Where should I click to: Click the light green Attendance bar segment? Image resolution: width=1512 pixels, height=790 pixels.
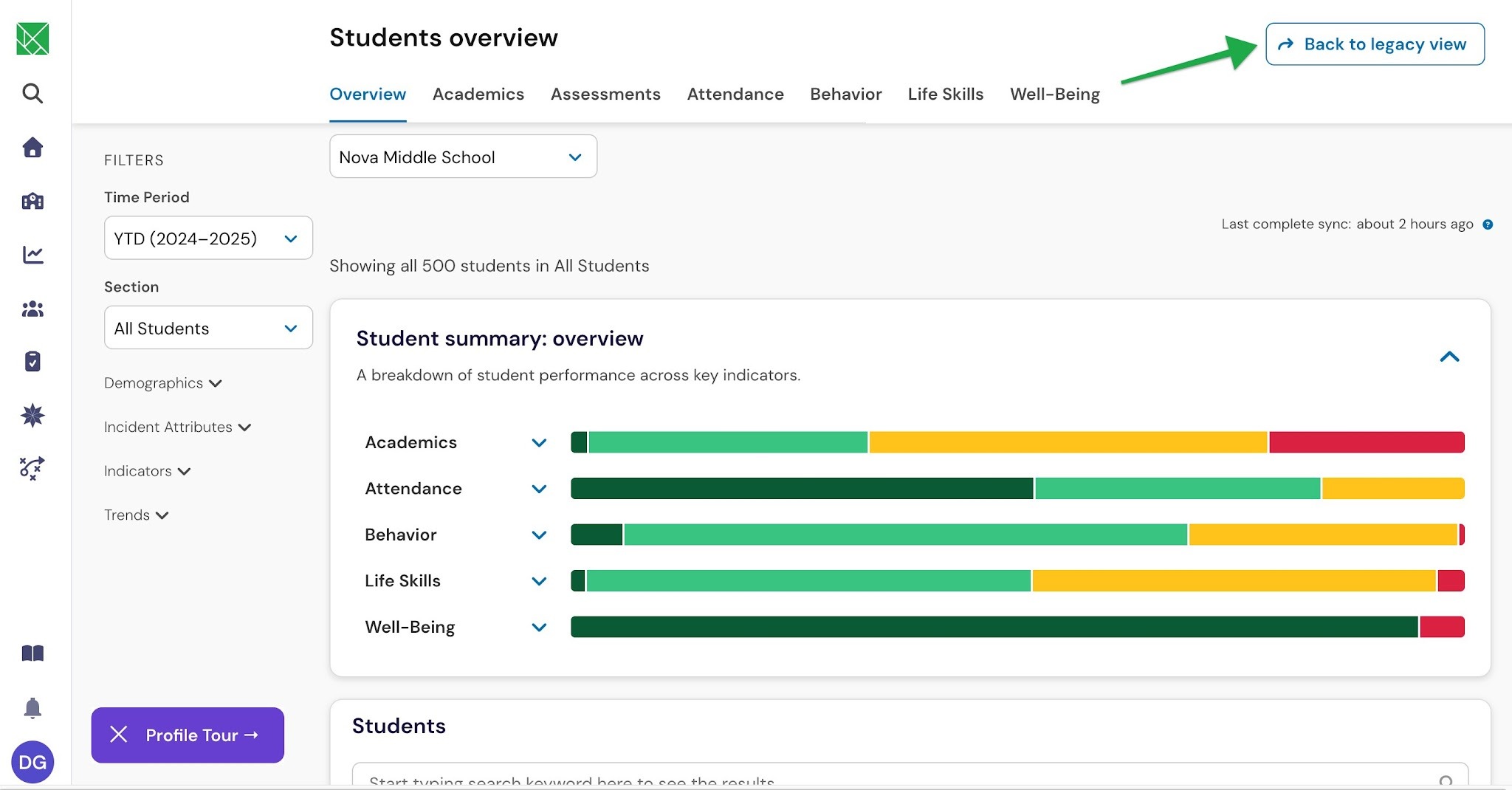pyautogui.click(x=1178, y=489)
